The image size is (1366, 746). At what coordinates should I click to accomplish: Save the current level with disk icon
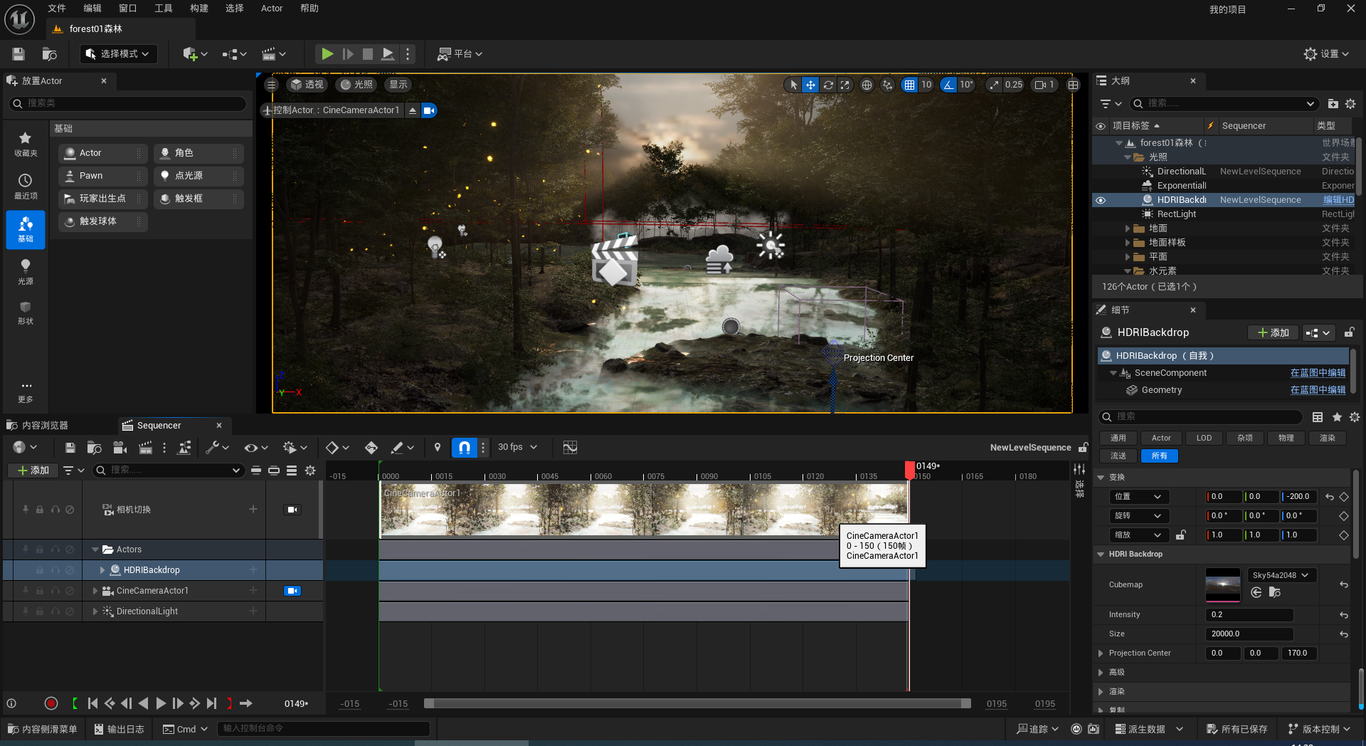pyautogui.click(x=18, y=54)
